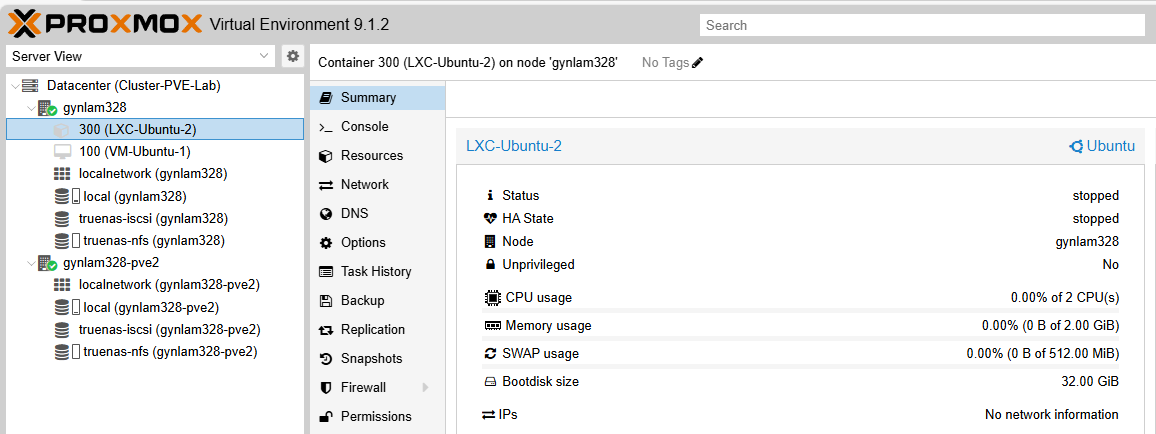This screenshot has width=1156, height=434.
Task: Select truenas-nfs (gynlam328)
Action: click(x=155, y=240)
